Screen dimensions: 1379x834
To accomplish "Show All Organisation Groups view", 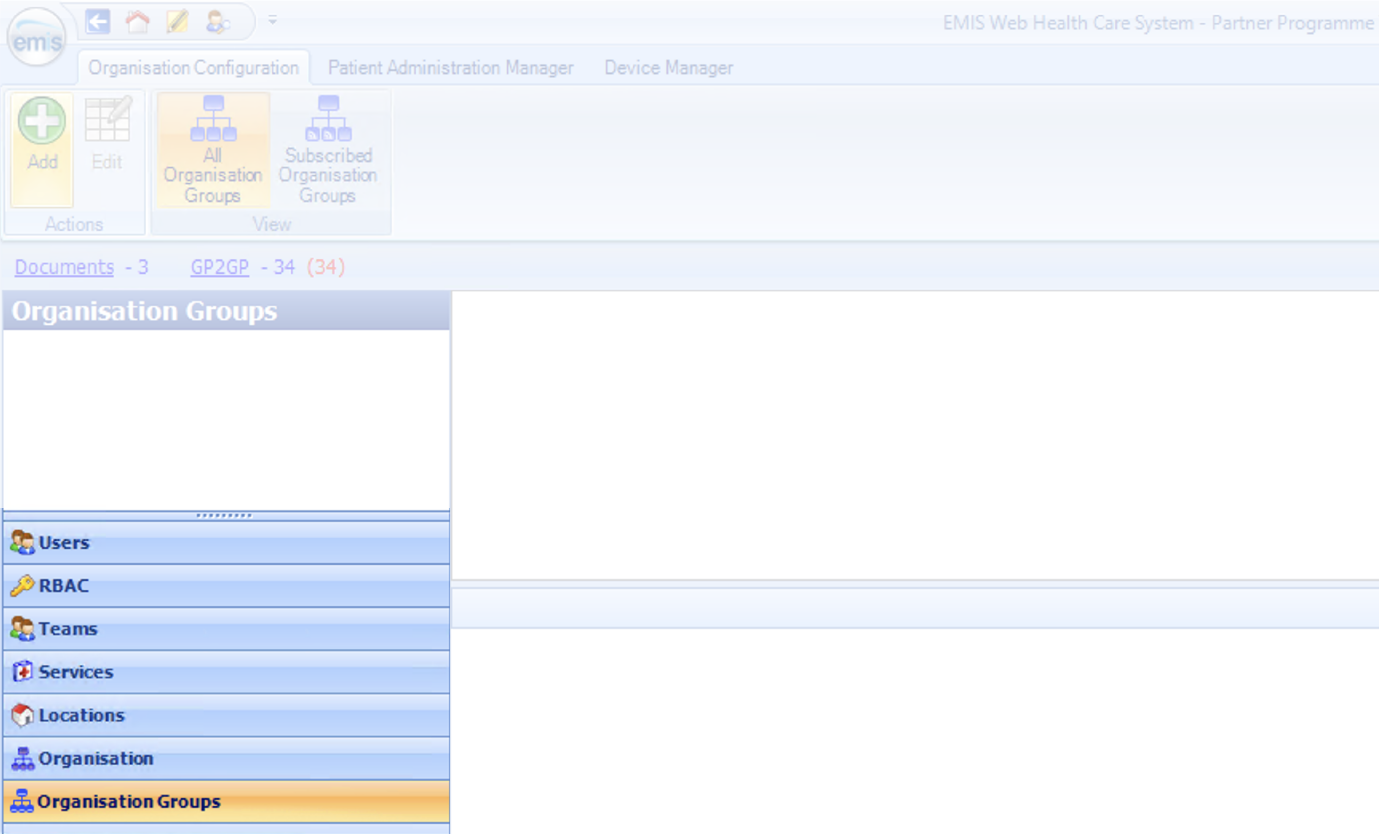I will click(213, 150).
